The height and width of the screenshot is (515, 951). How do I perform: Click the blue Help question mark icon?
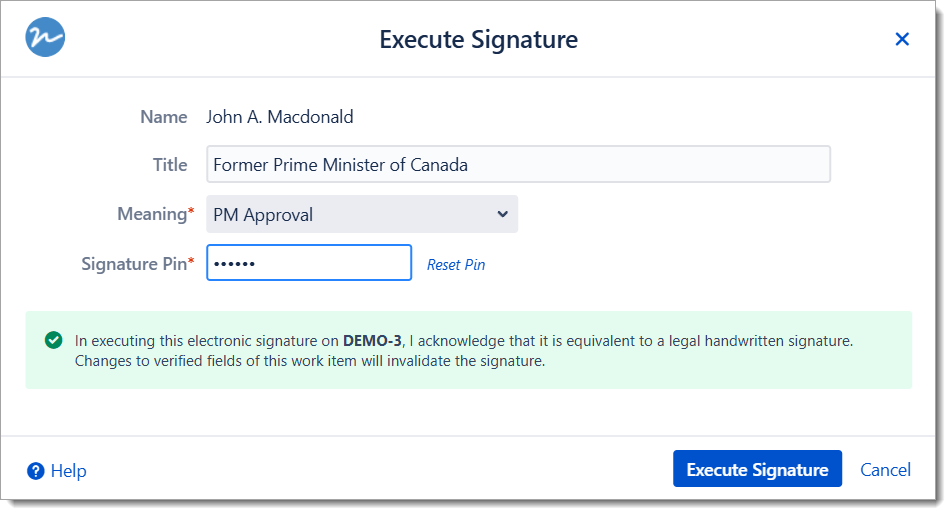point(36,470)
